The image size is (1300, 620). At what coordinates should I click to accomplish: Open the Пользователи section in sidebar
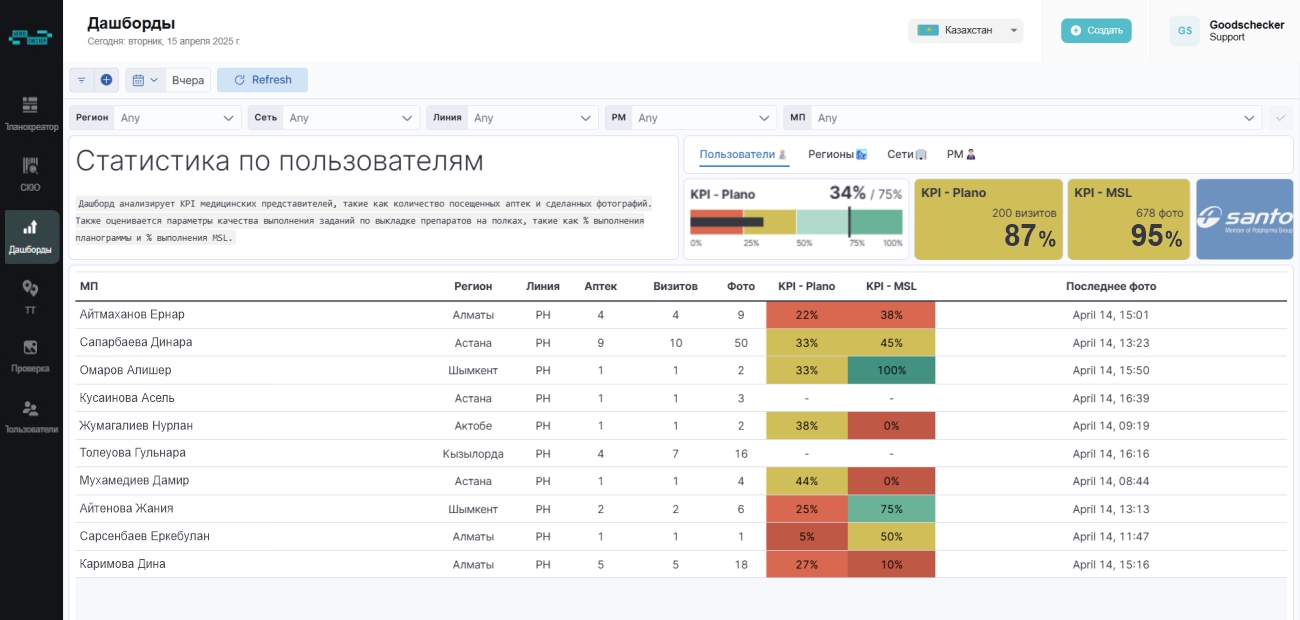30,416
